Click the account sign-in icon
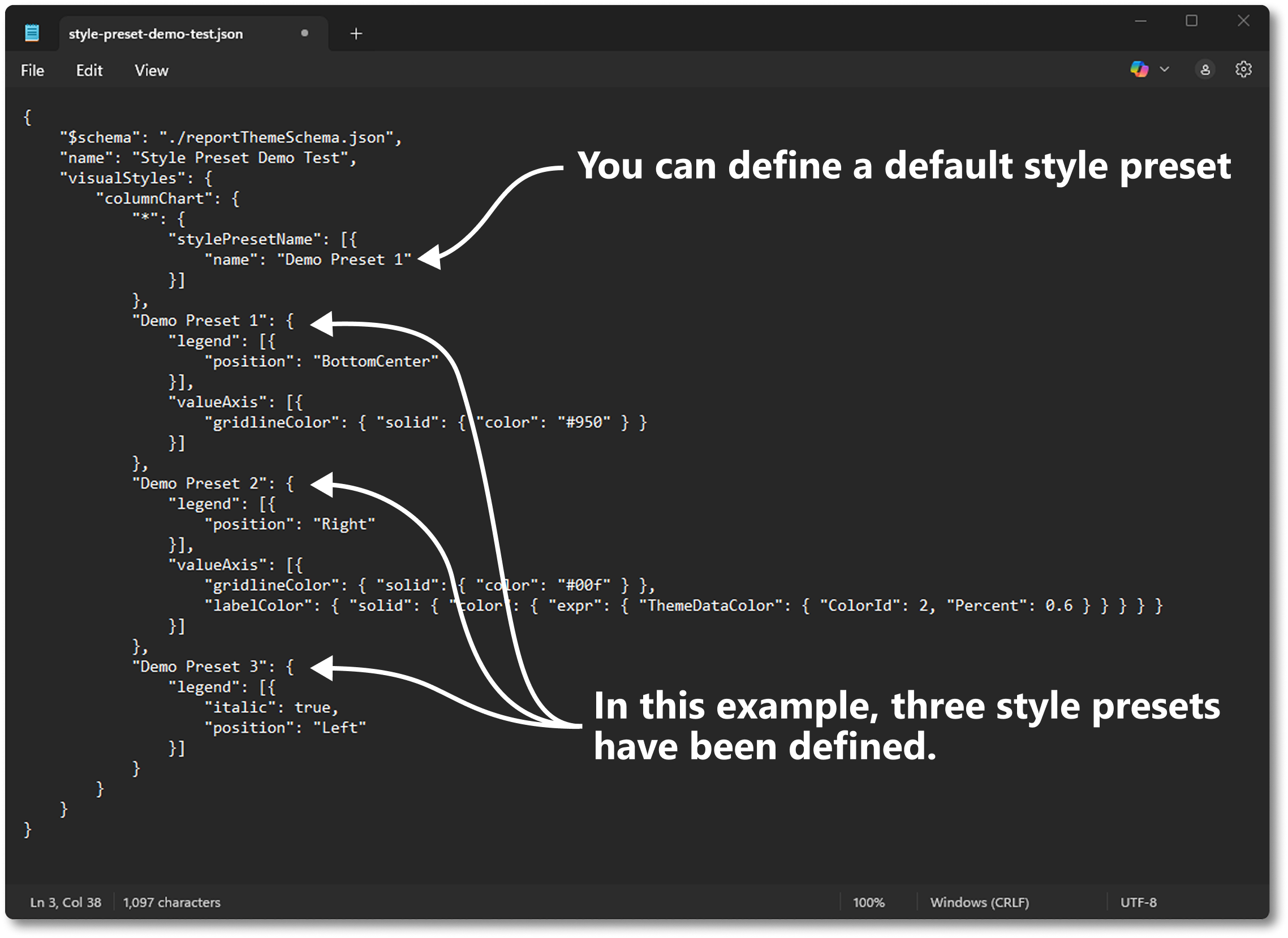 tap(1205, 70)
